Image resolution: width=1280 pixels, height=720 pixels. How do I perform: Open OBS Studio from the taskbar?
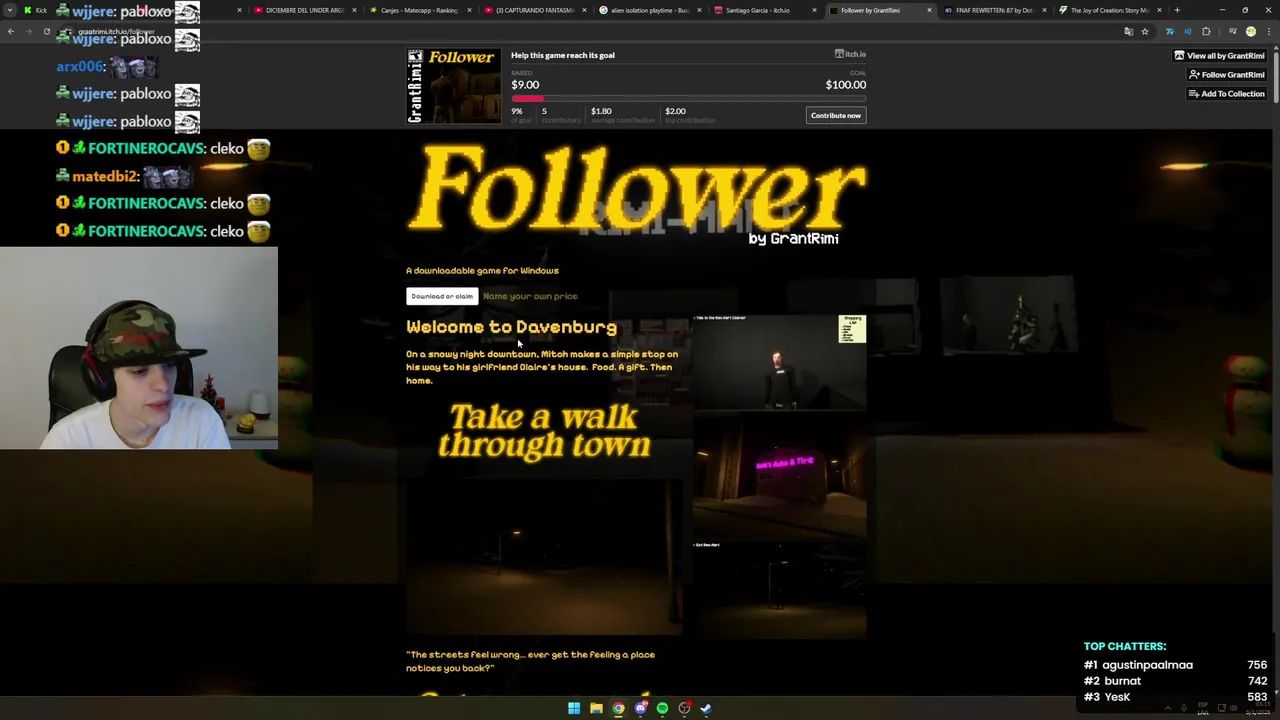(x=684, y=708)
